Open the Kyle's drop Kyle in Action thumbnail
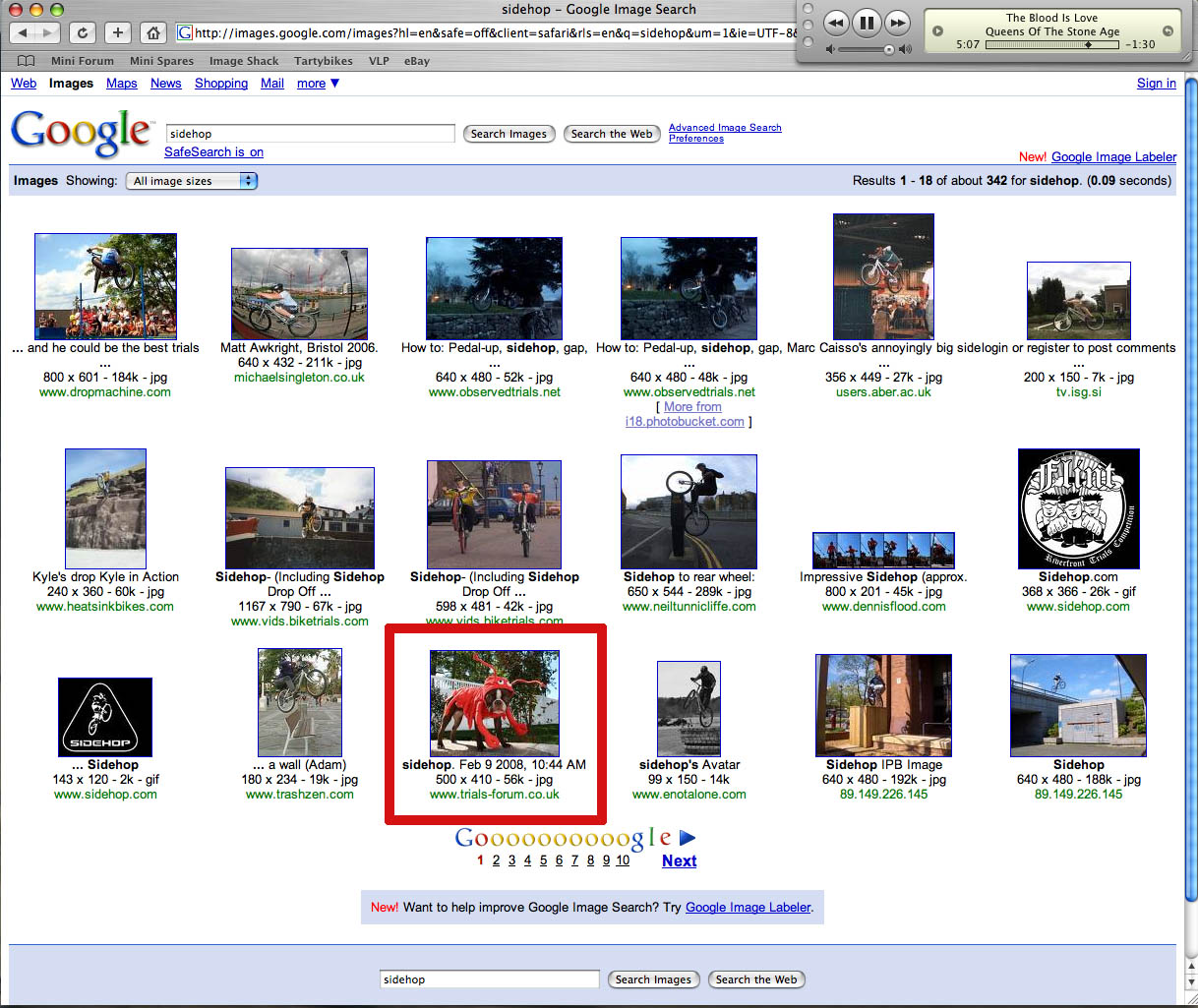 click(105, 508)
